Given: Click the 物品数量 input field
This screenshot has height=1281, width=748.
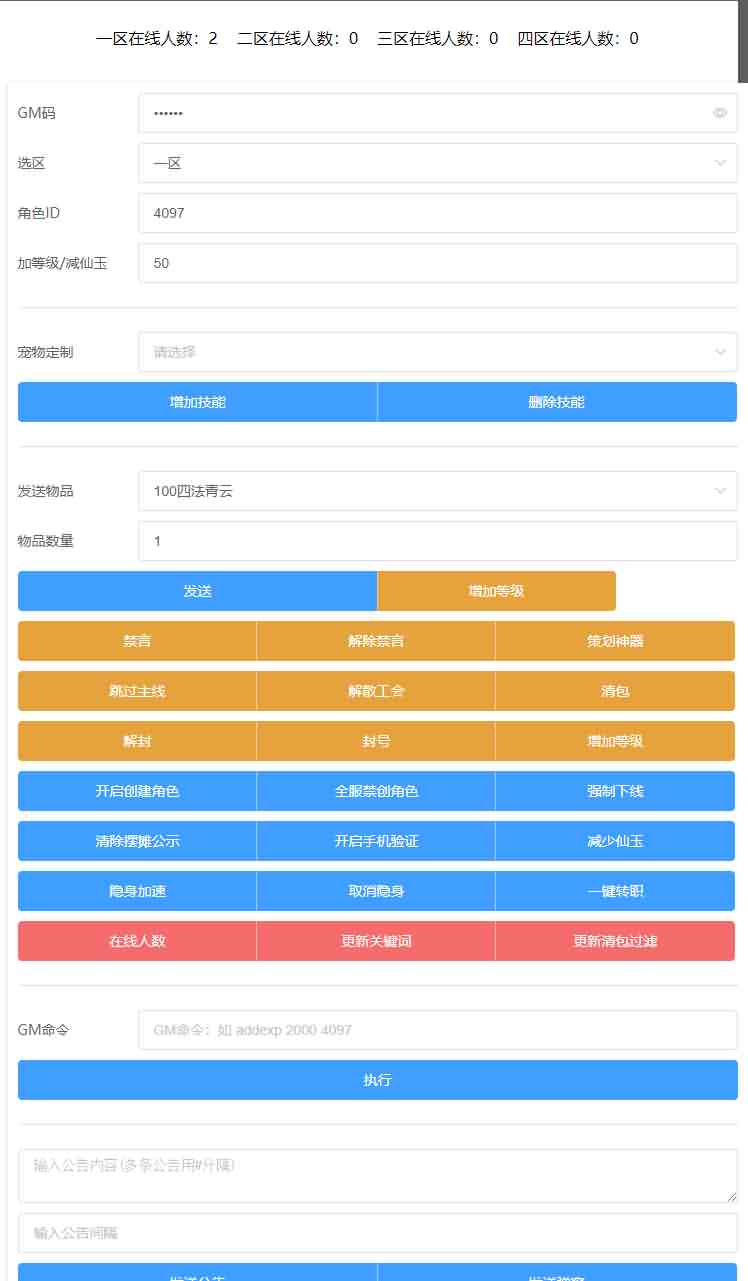Looking at the screenshot, I should coord(438,541).
